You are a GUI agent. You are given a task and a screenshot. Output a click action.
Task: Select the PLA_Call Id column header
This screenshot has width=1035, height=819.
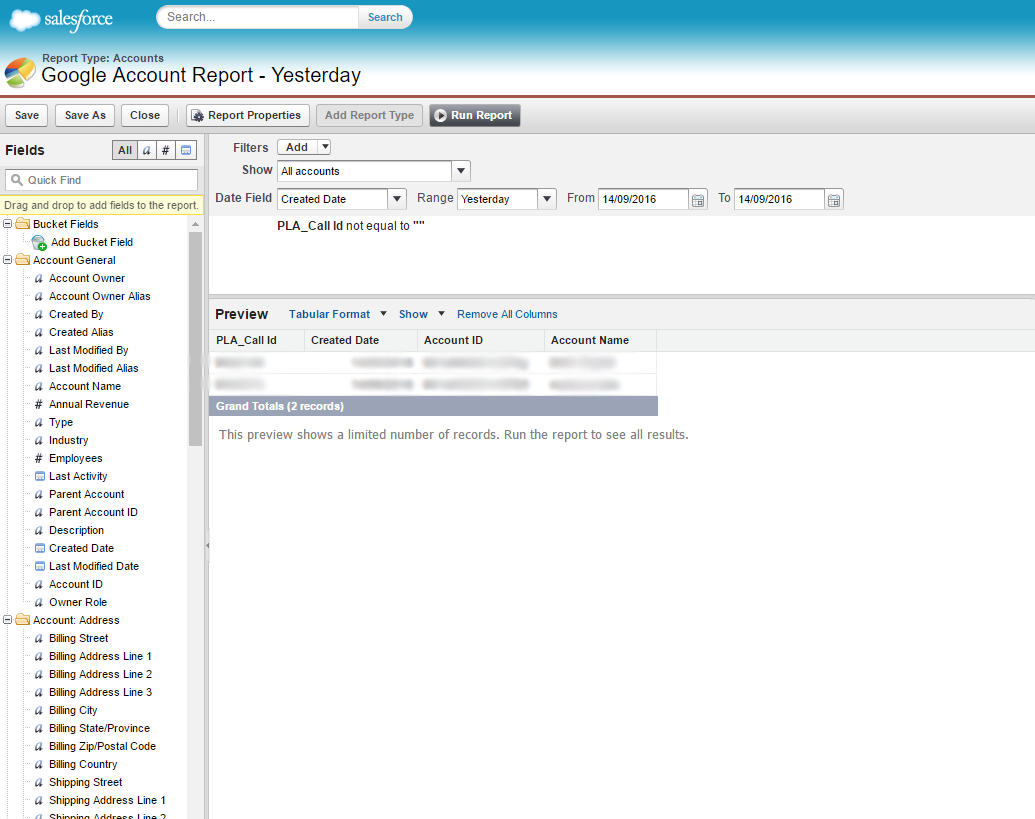[256, 341]
